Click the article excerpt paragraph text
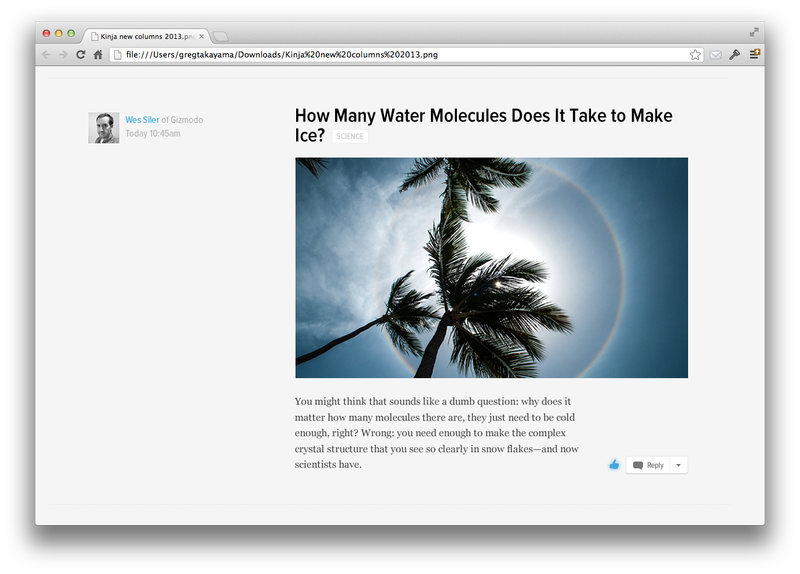Viewport: 800px width, 574px height. point(437,433)
